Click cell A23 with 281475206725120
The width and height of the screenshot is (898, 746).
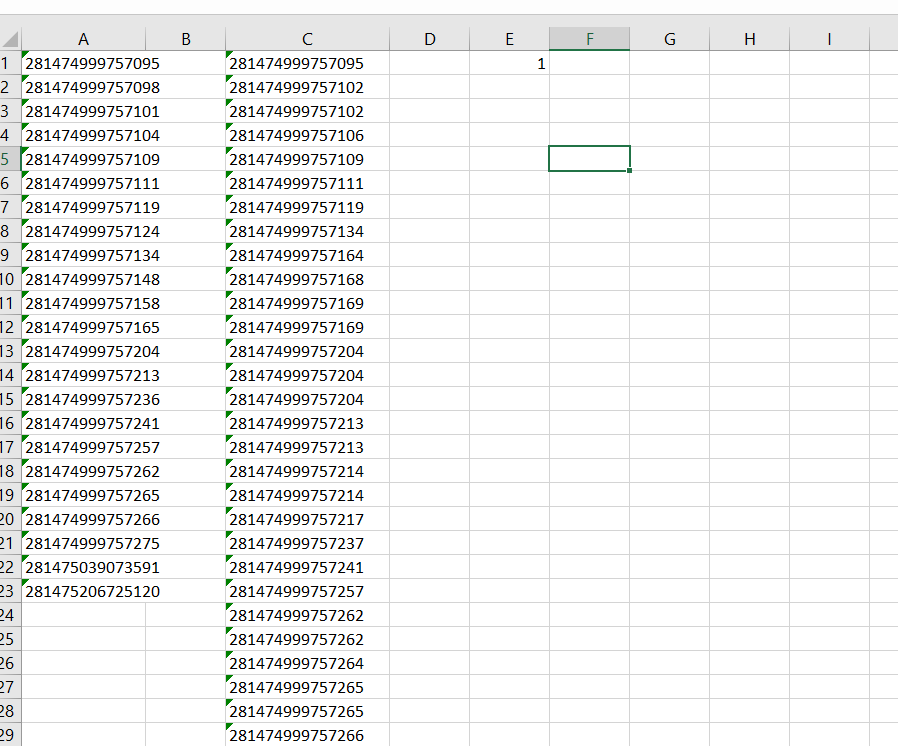point(84,591)
